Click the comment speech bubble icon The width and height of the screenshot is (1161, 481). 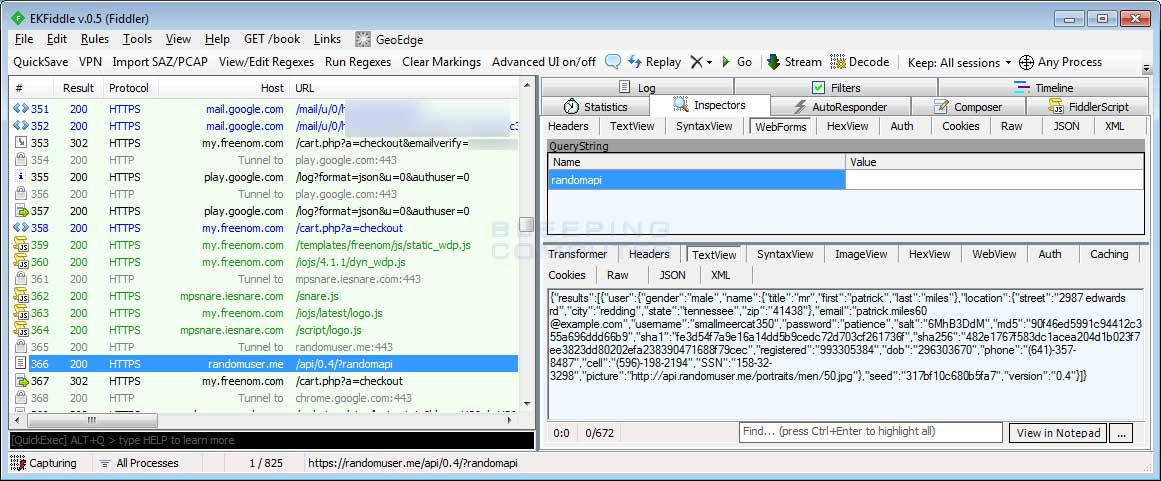pos(612,62)
